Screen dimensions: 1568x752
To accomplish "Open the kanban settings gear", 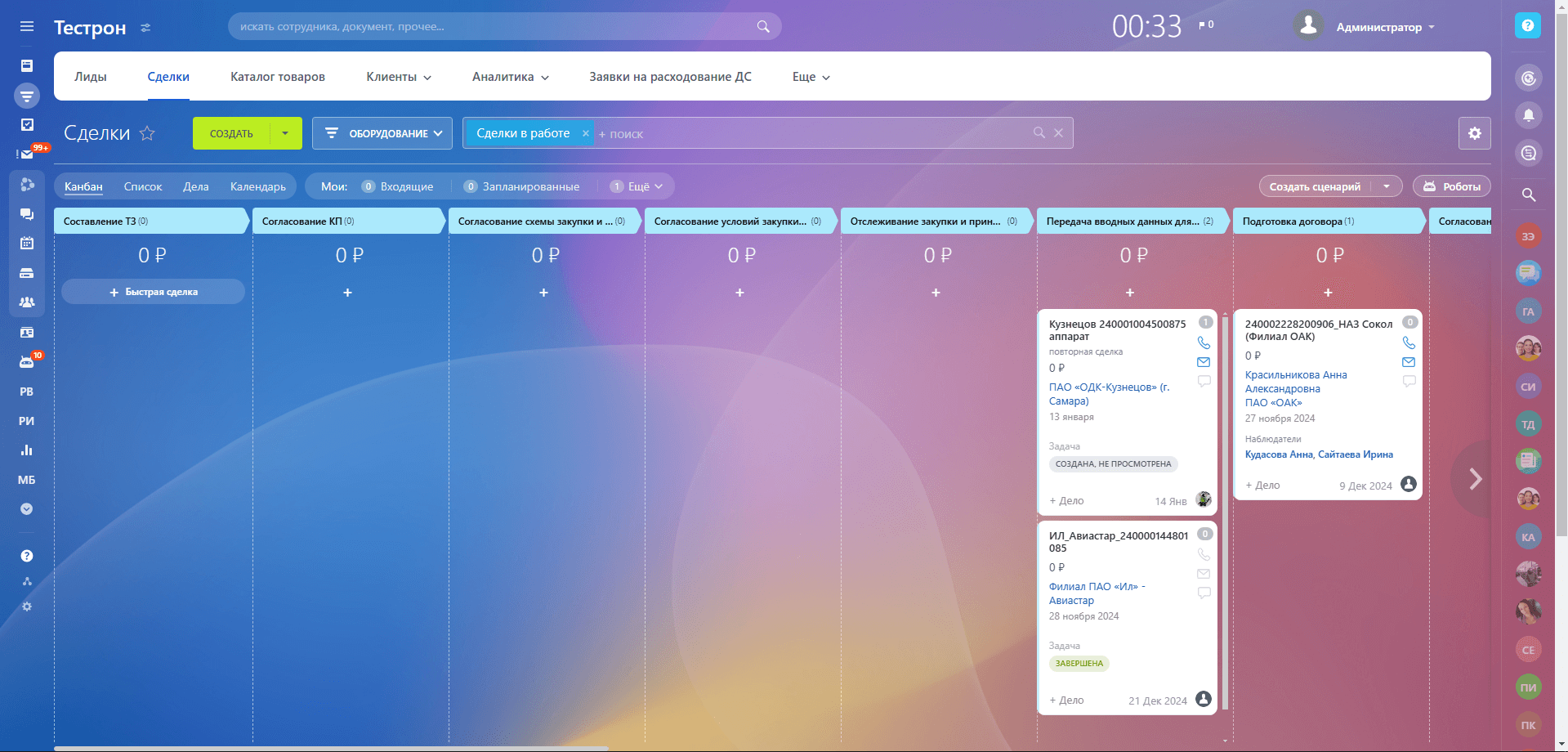I will coord(1474,133).
